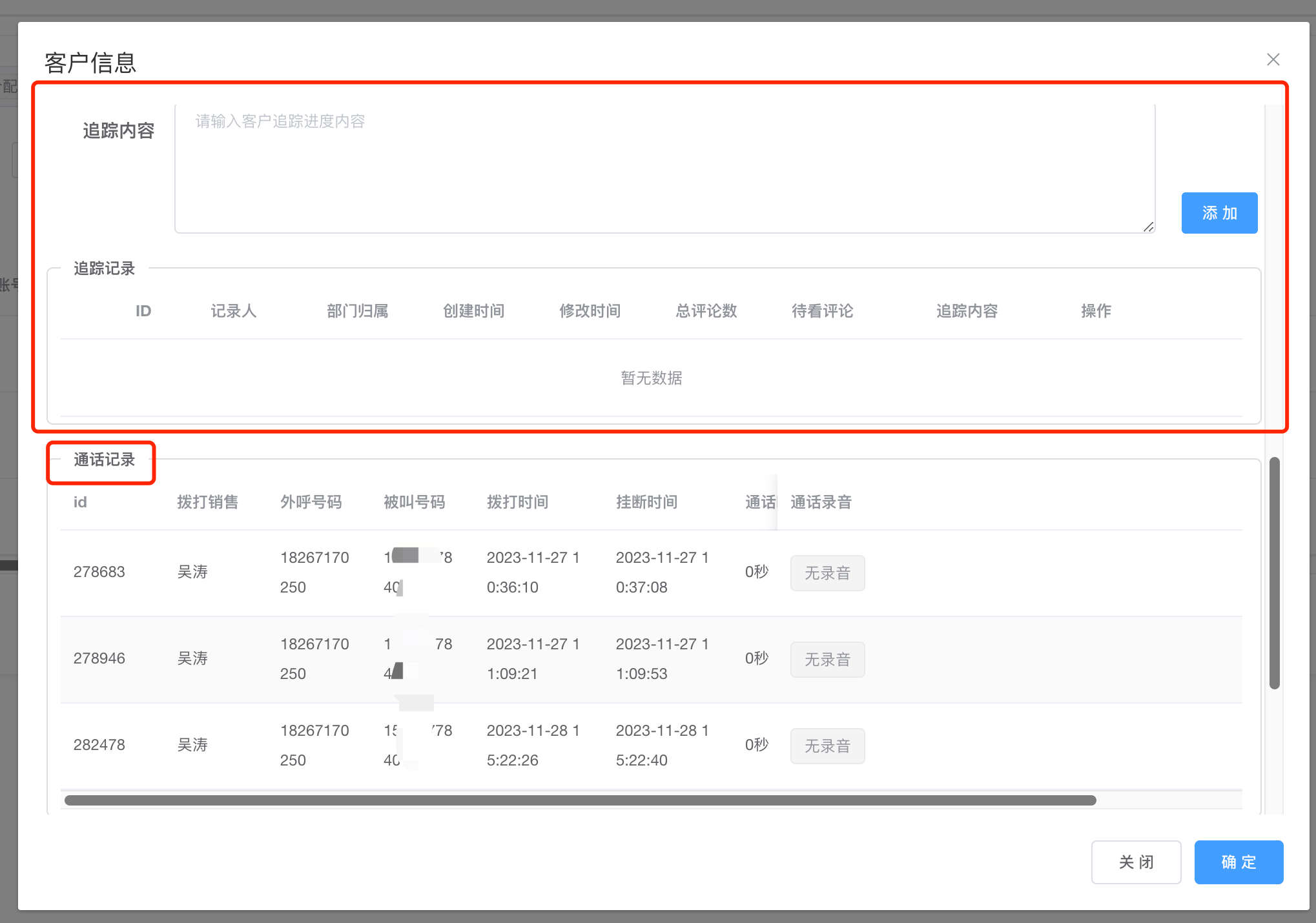The image size is (1316, 923).
Task: Click the 操作 column header
Action: pos(1096,311)
